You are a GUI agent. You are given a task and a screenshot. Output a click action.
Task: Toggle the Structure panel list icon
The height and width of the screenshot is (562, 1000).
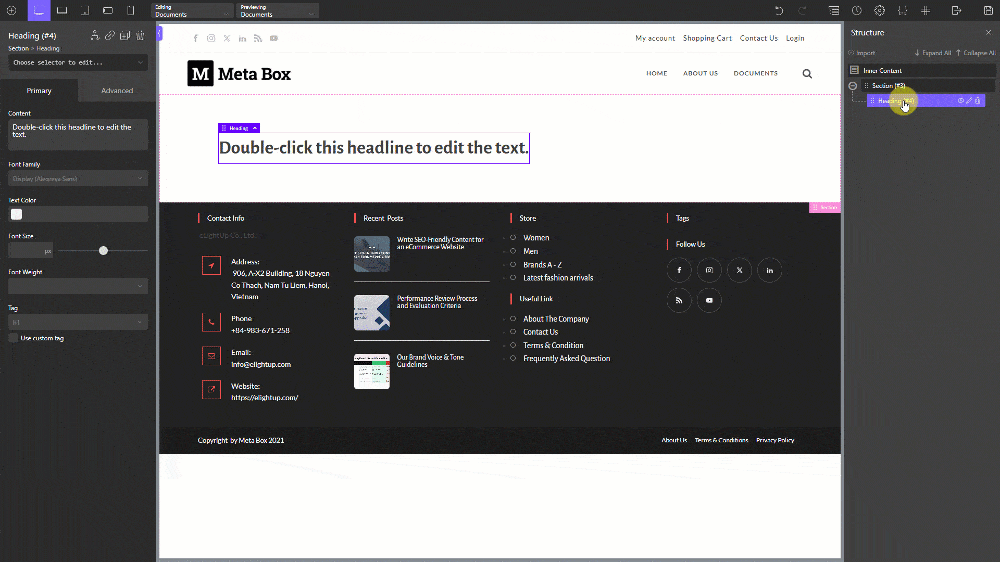(x=834, y=10)
